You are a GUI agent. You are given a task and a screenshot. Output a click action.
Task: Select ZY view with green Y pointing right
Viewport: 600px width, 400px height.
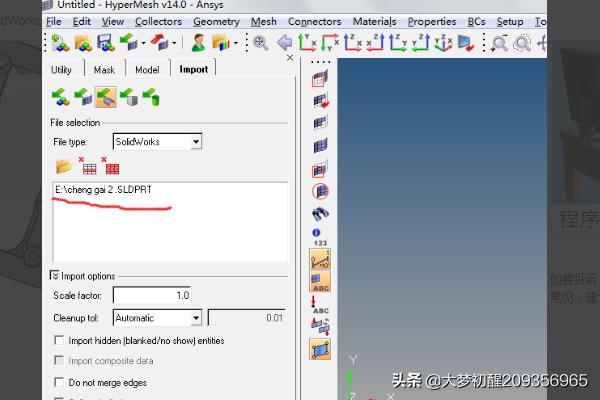(x=398, y=43)
